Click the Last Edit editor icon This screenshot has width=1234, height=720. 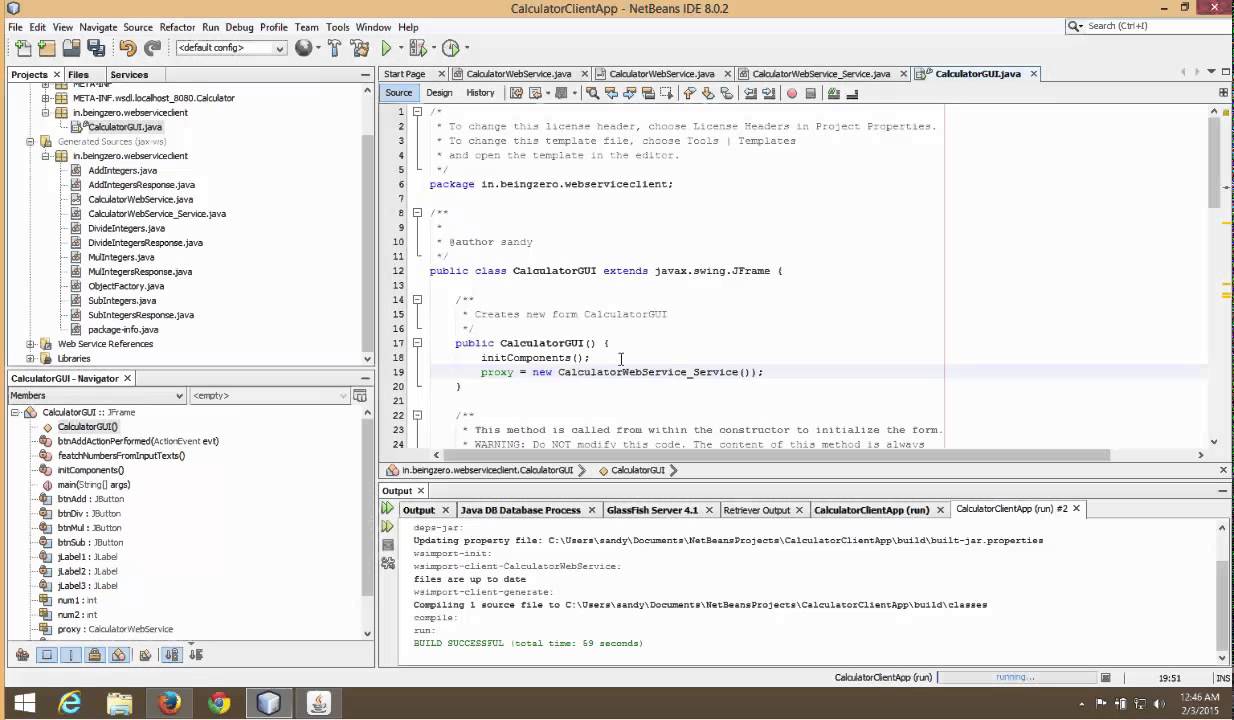click(516, 93)
